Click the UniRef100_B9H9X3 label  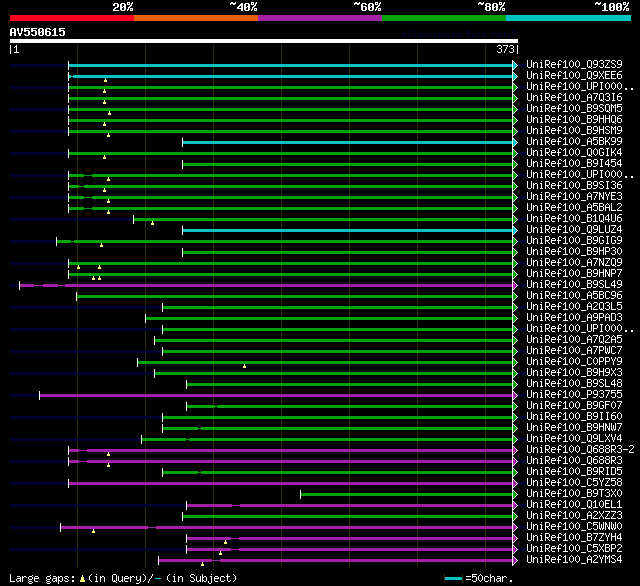pos(574,373)
